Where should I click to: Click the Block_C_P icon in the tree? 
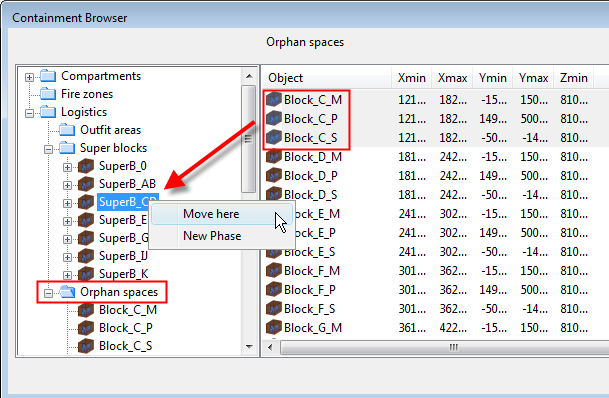[x=86, y=328]
